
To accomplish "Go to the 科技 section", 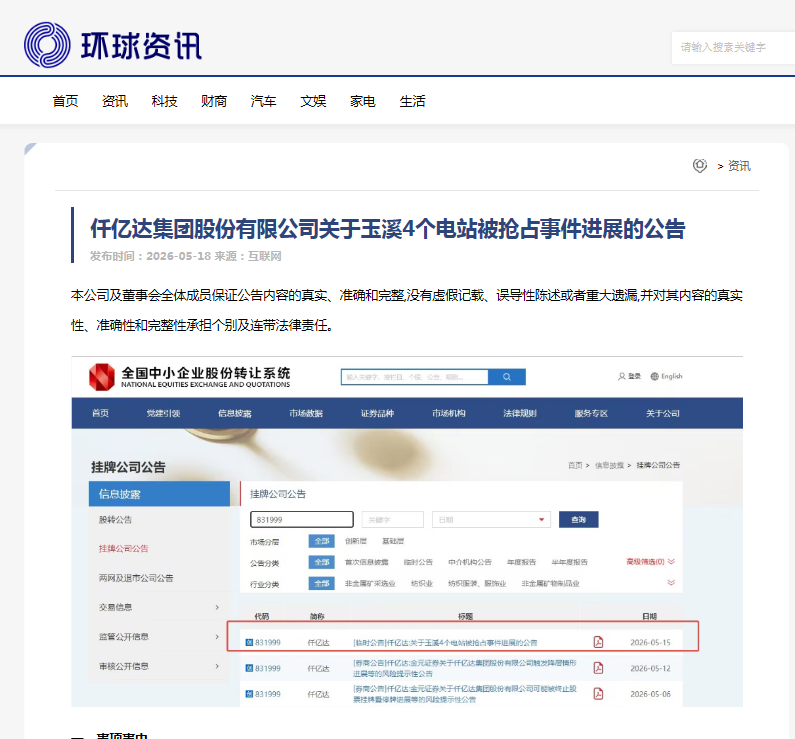I will click(x=164, y=101).
